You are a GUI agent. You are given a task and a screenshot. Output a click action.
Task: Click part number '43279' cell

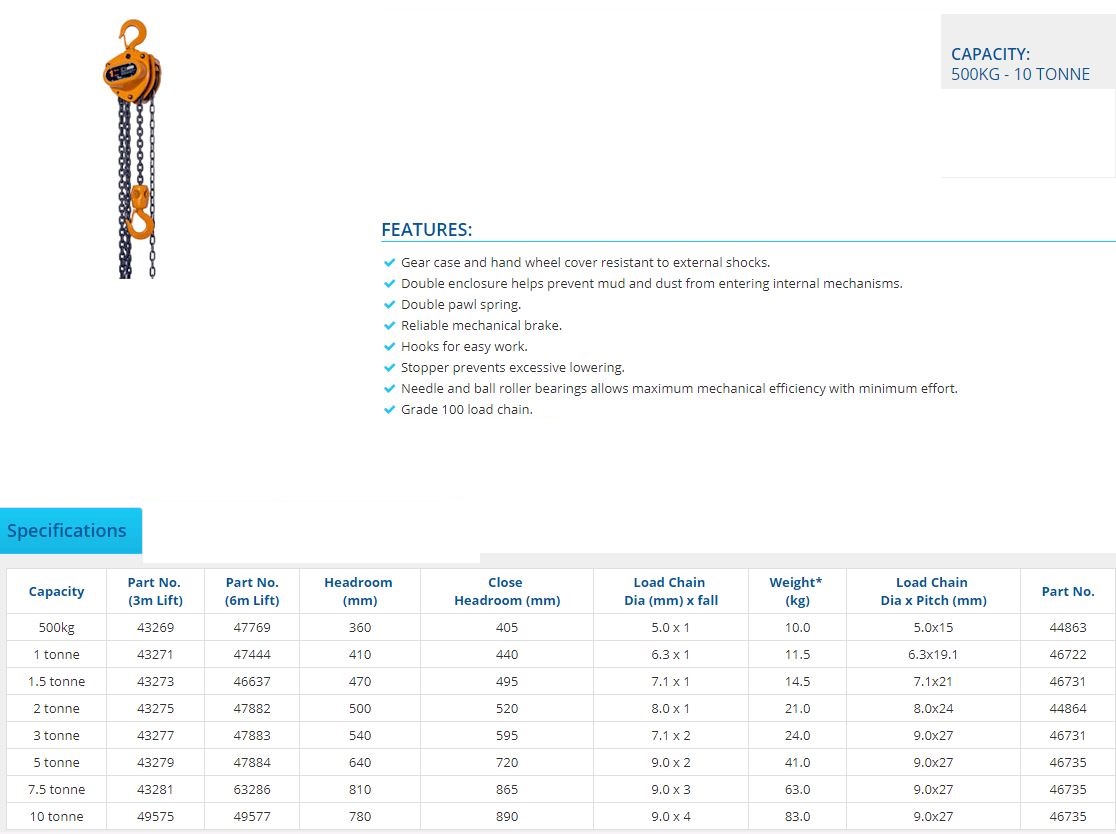(x=155, y=763)
